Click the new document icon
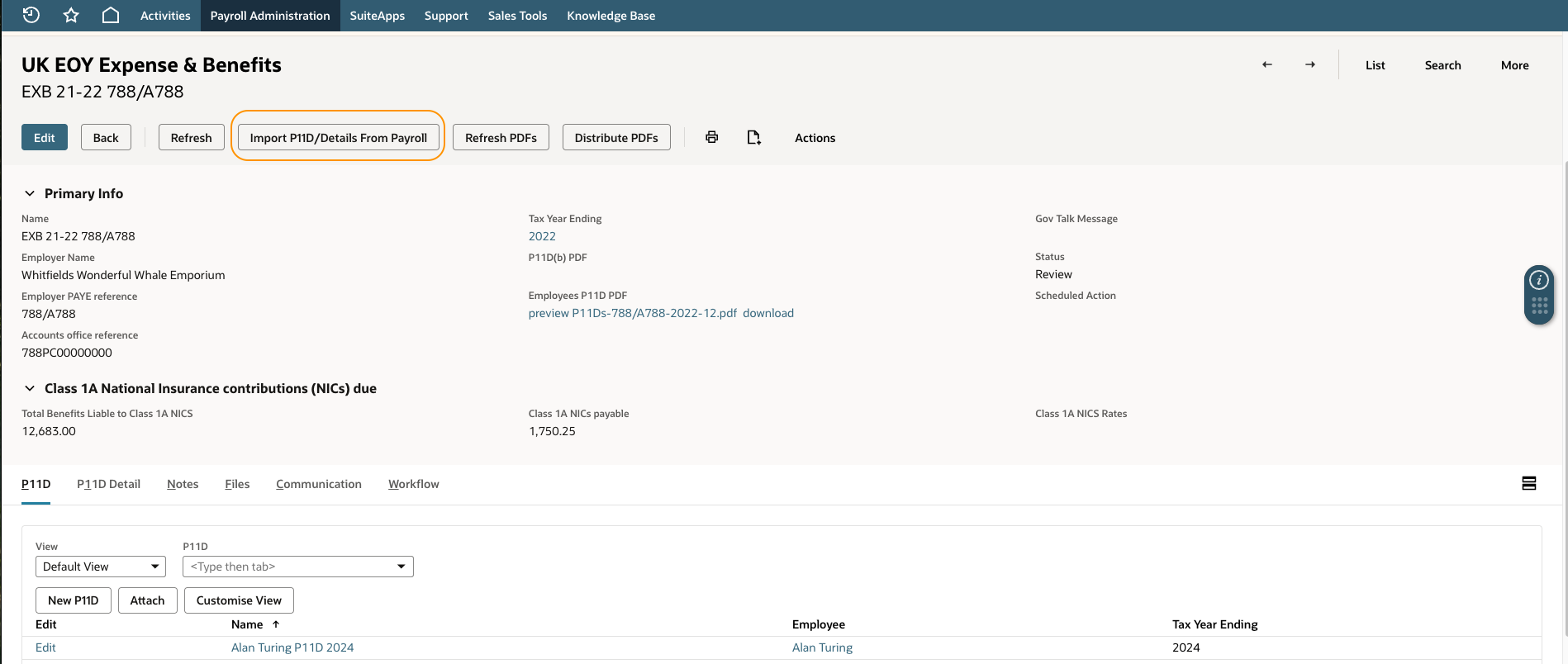 [x=753, y=137]
